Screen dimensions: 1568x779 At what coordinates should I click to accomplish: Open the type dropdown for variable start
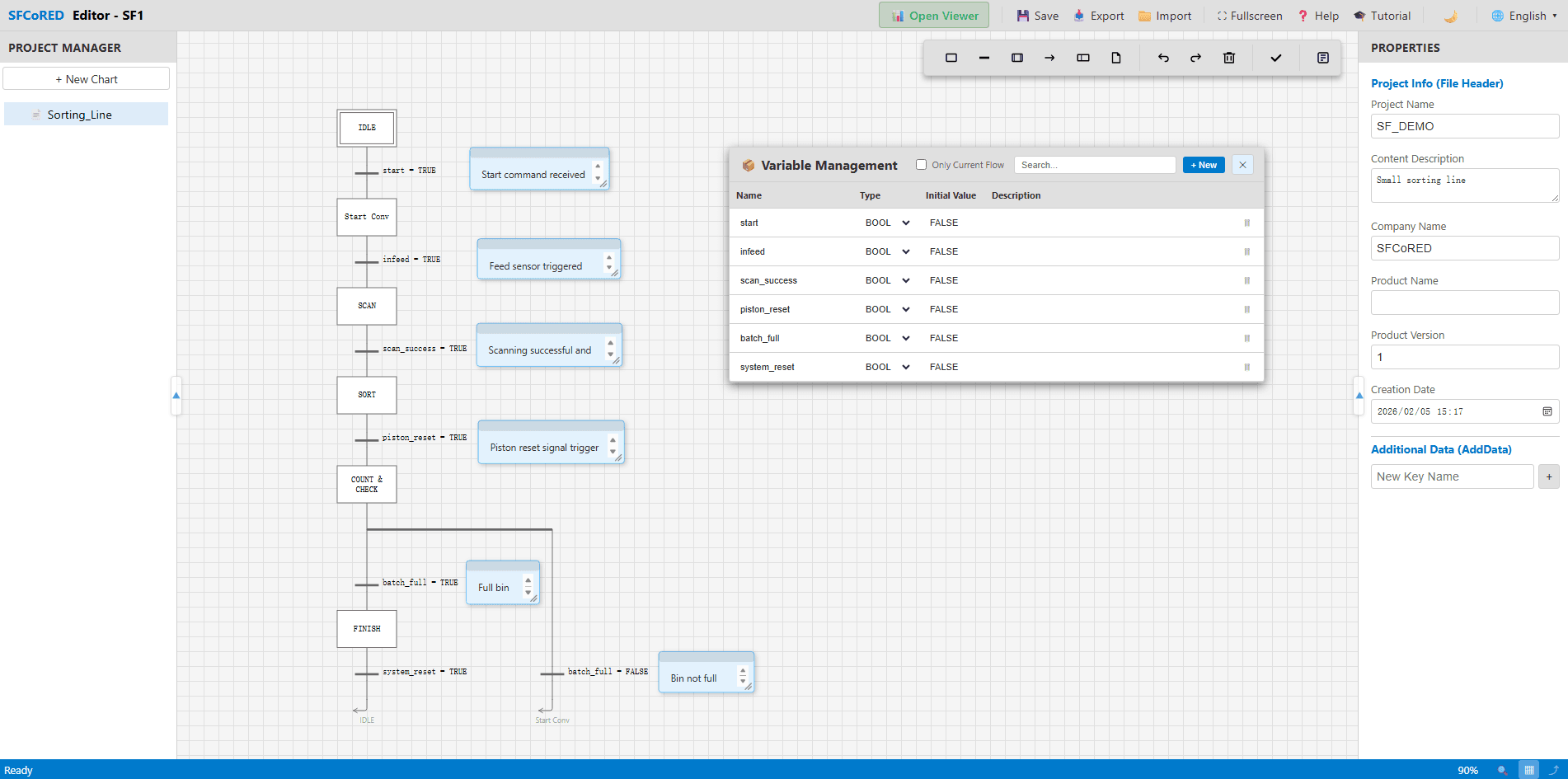pyautogui.click(x=887, y=223)
